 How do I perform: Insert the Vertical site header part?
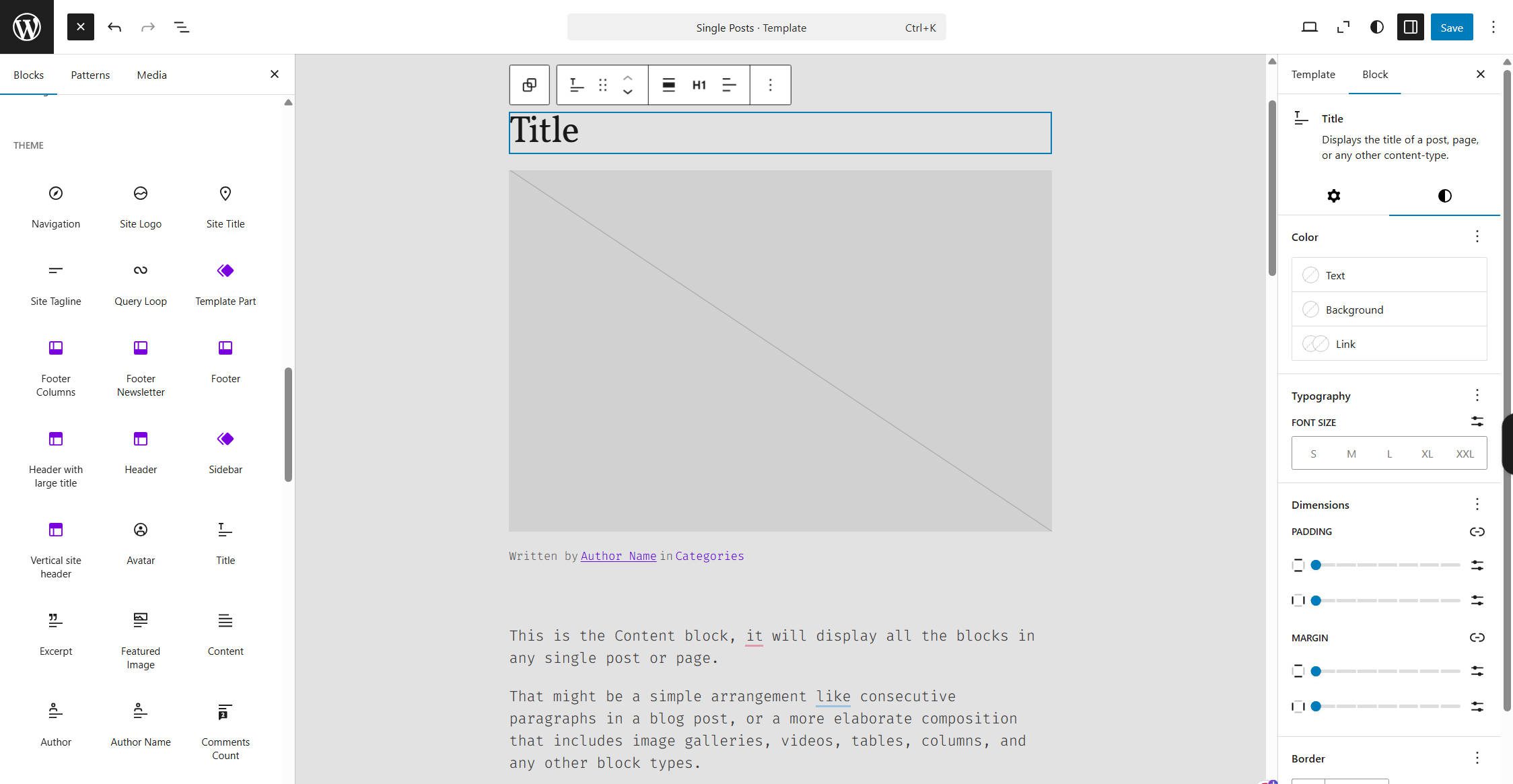[x=56, y=550]
